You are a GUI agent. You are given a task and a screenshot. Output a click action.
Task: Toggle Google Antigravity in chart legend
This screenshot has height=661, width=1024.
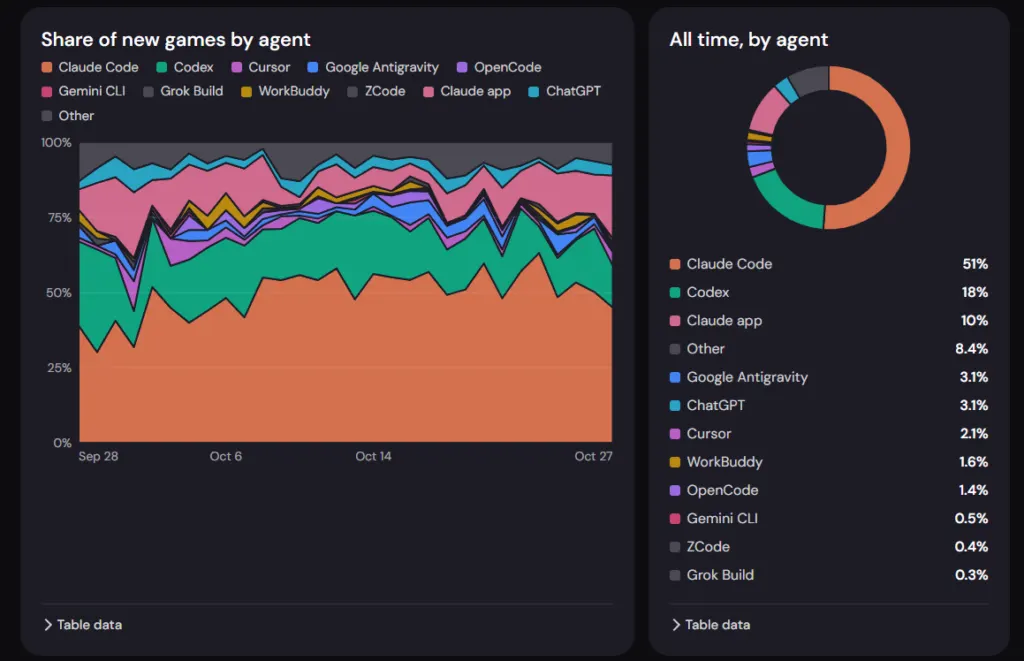coord(373,67)
